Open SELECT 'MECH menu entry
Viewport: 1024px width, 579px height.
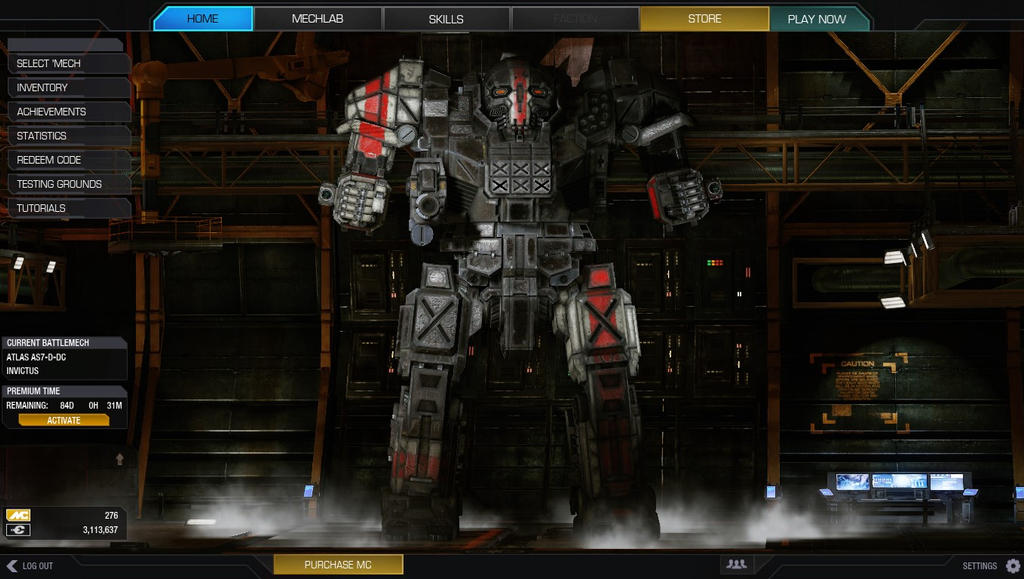pos(69,63)
